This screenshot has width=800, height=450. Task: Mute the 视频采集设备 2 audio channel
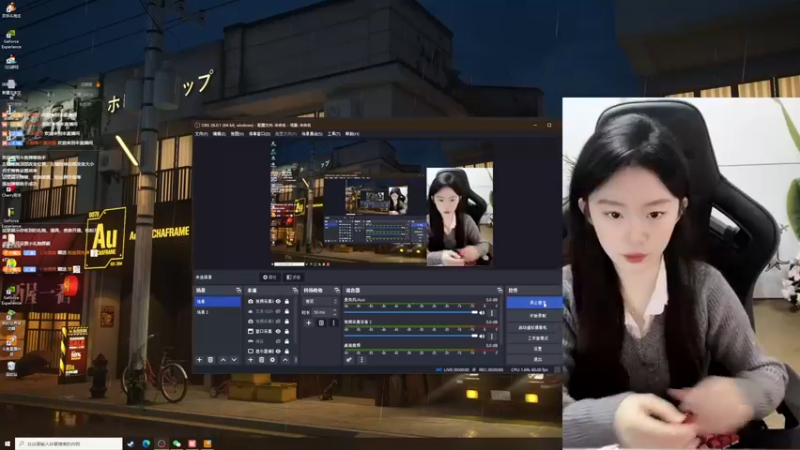[x=482, y=336]
